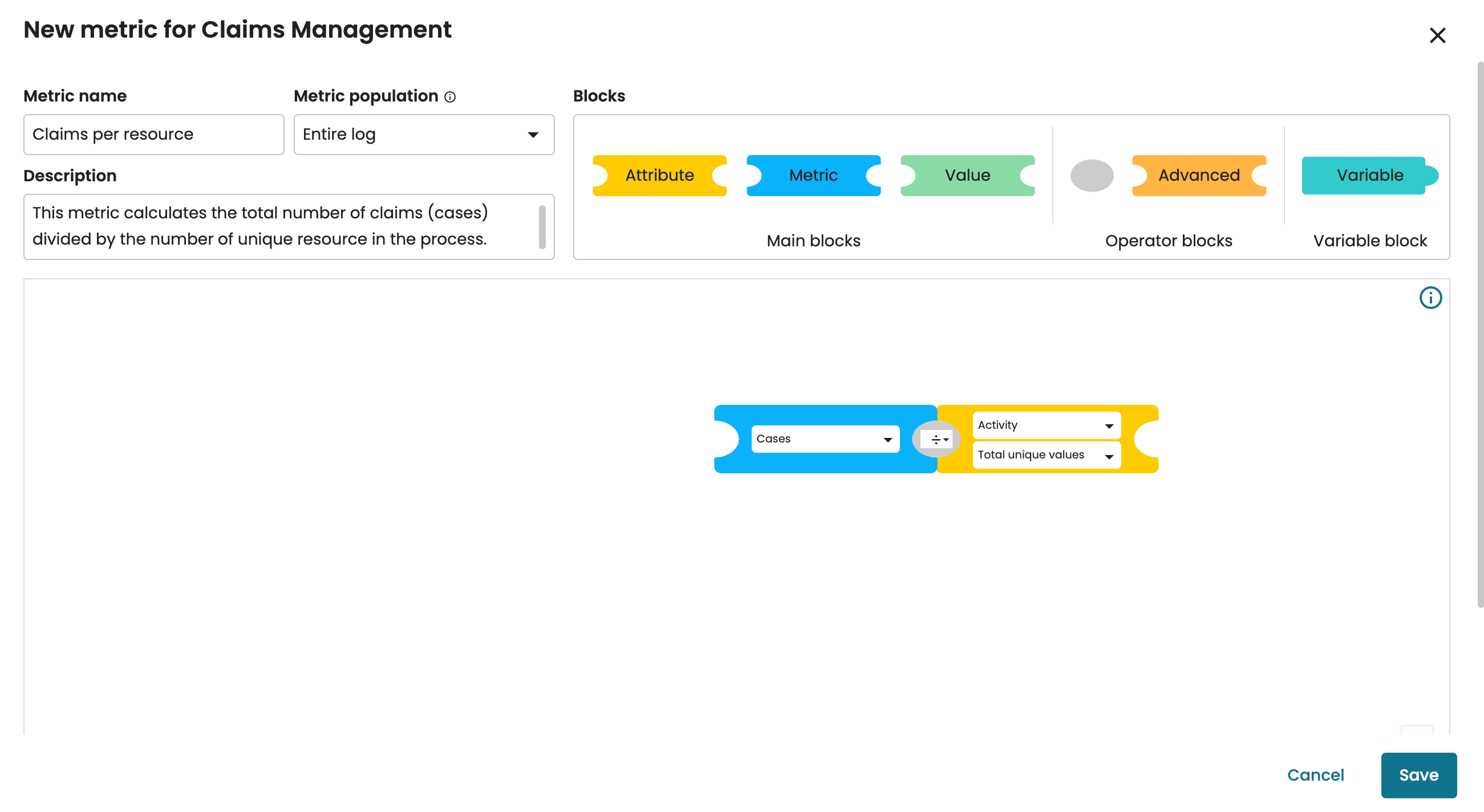Open the canvas info icon

click(1429, 298)
